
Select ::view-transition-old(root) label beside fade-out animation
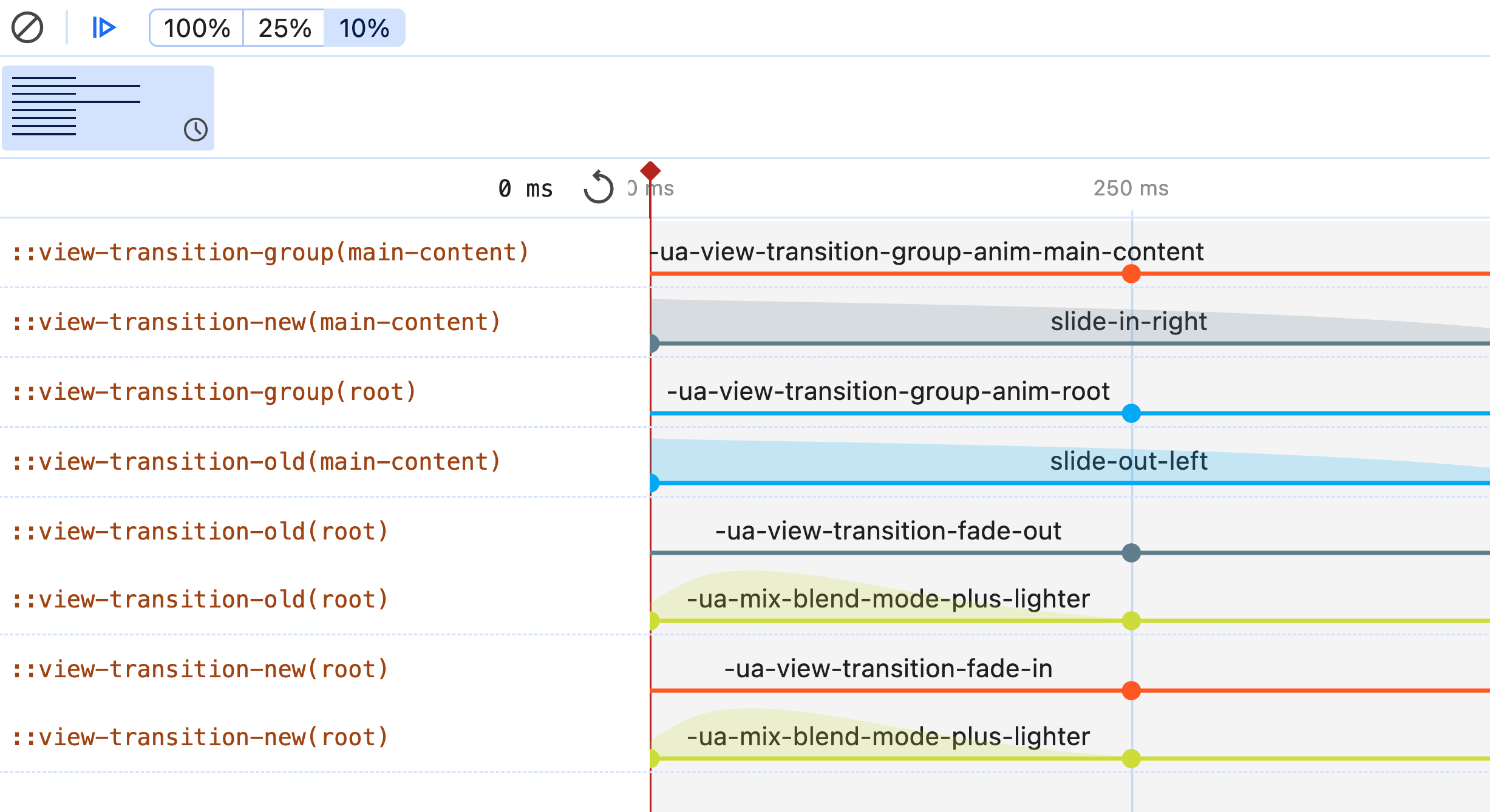(200, 532)
